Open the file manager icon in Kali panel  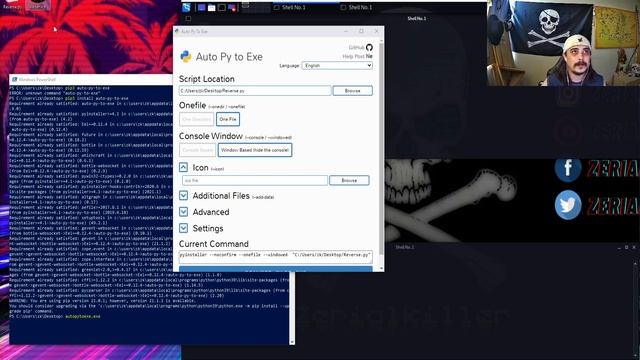coord(211,7)
